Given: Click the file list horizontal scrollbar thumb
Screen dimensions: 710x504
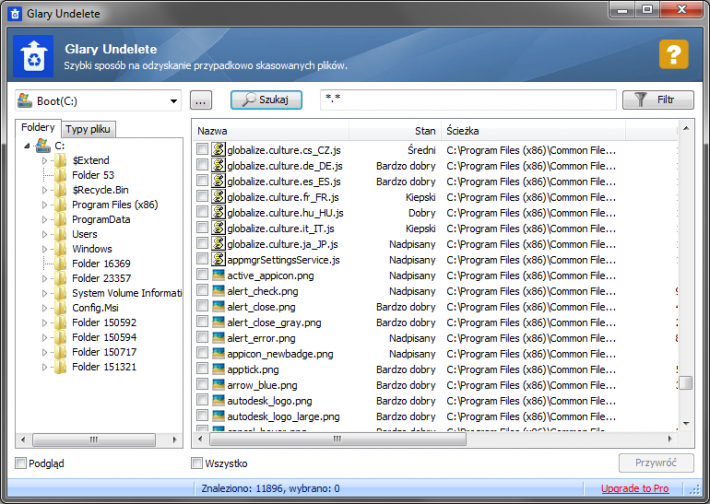Looking at the screenshot, I should [x=338, y=438].
